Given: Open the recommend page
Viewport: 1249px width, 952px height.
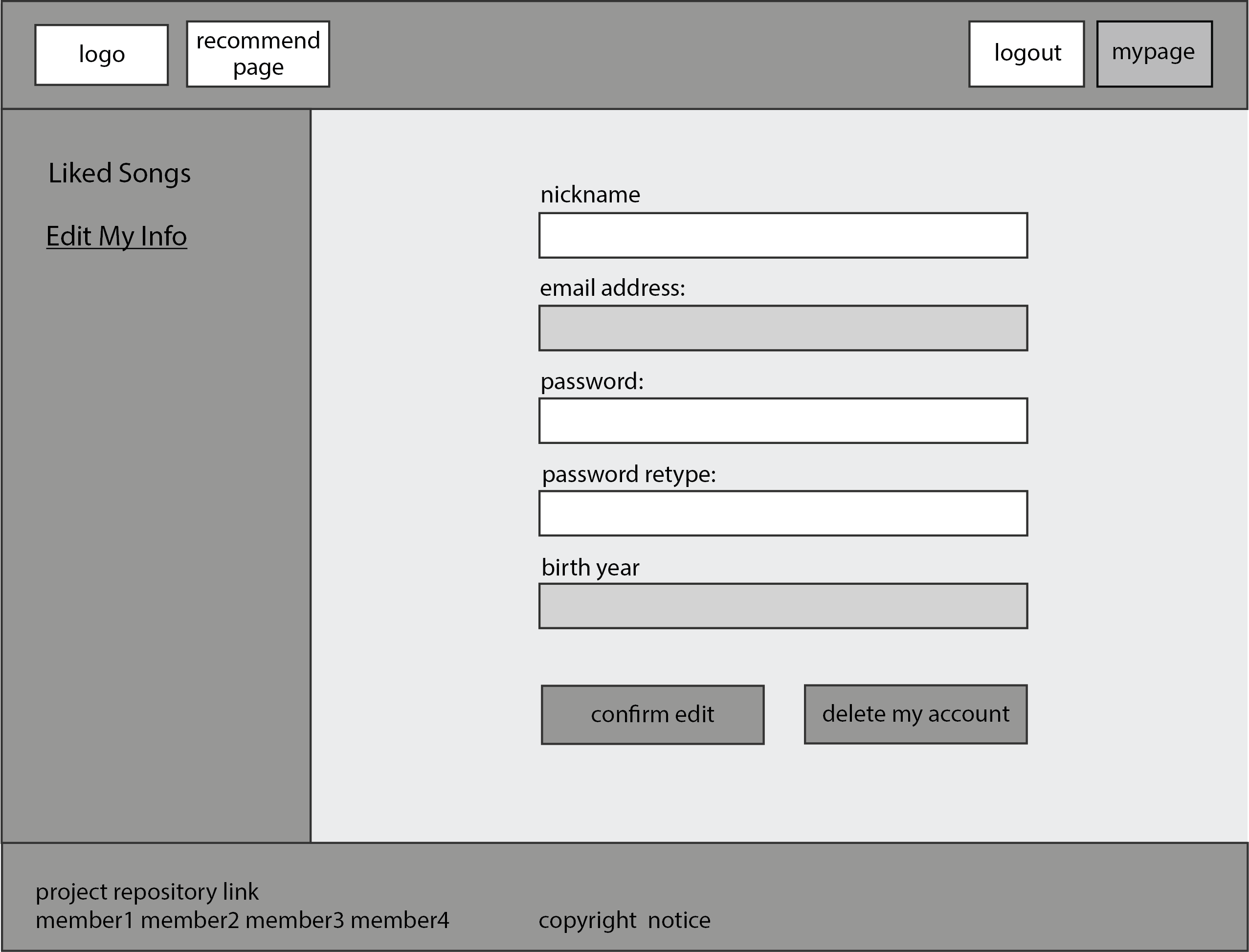Looking at the screenshot, I should [258, 54].
